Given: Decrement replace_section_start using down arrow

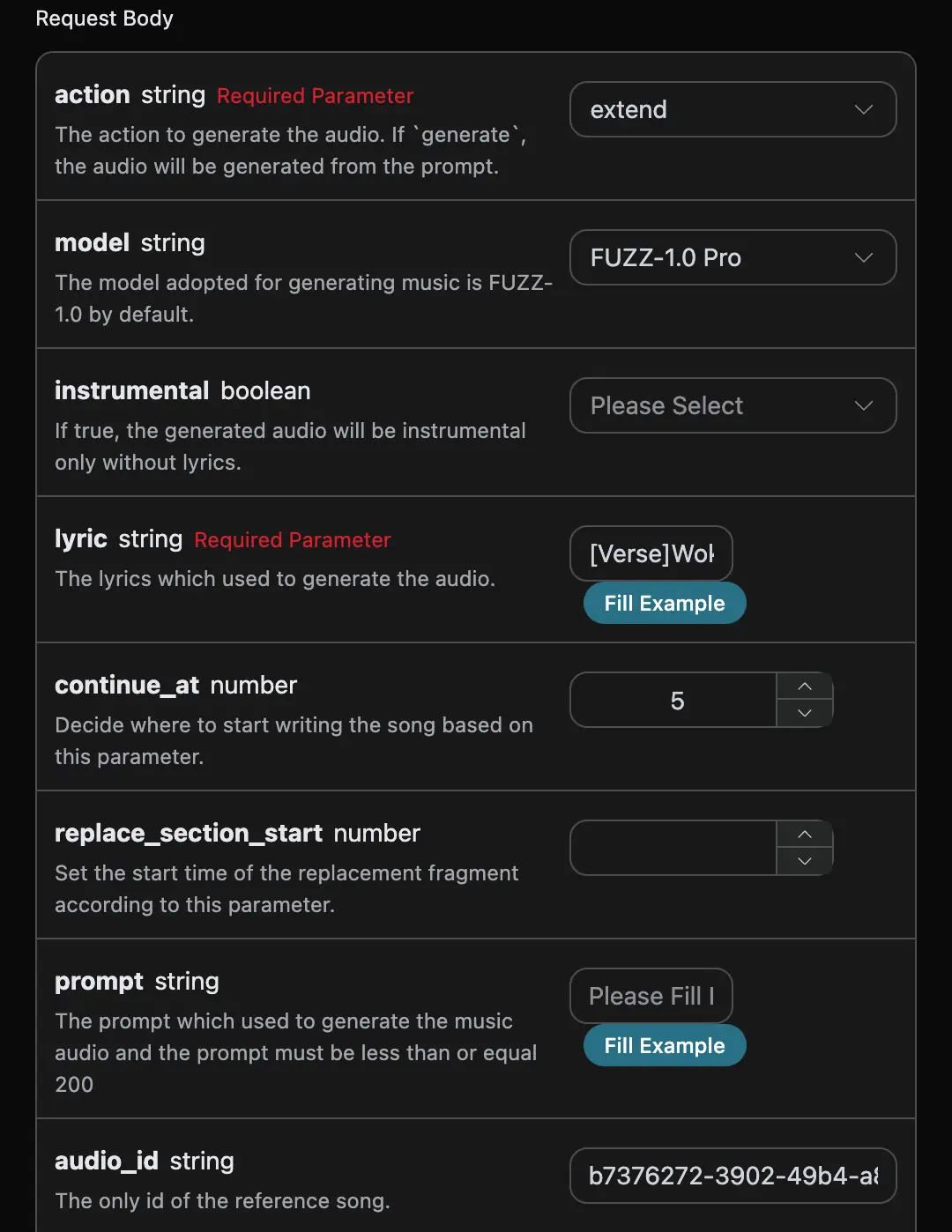Looking at the screenshot, I should click(805, 861).
